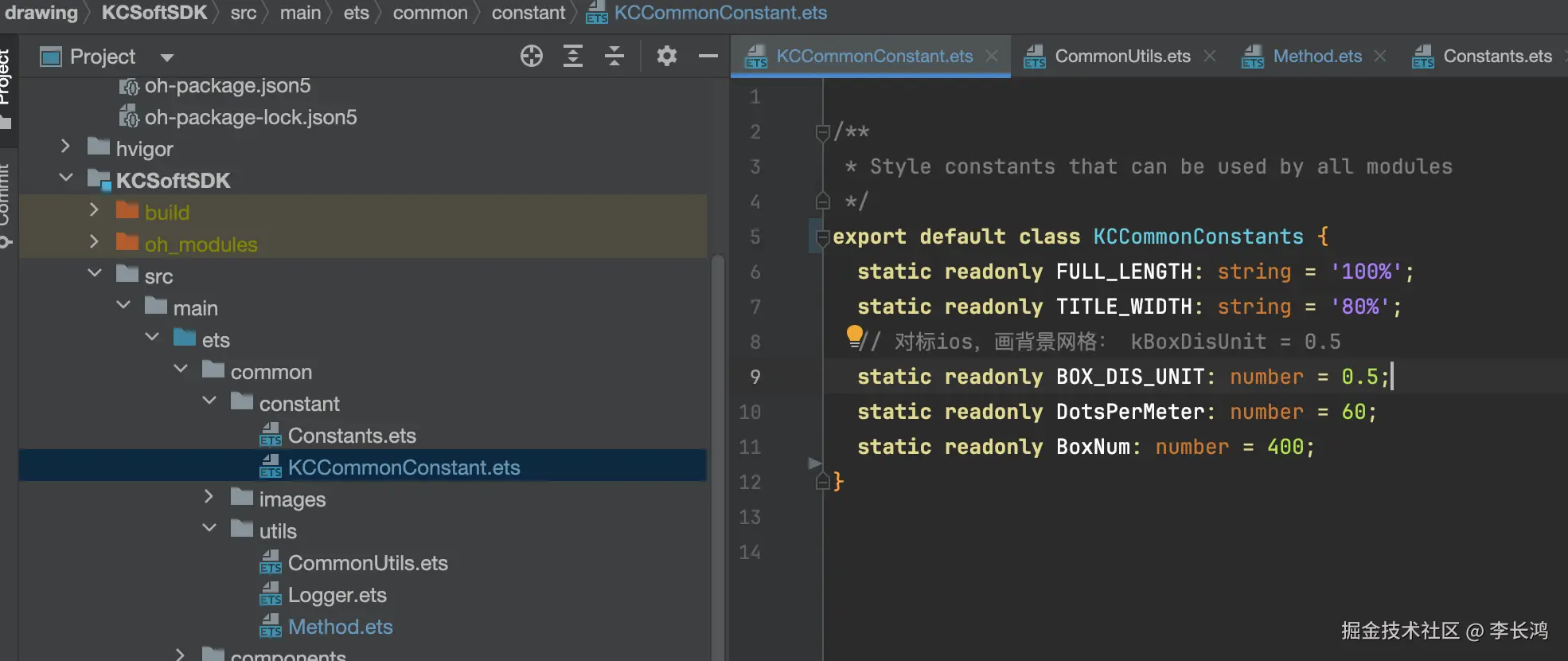Viewport: 1568px width, 661px height.
Task: Open the Project view dropdown arrow
Action: [x=166, y=57]
